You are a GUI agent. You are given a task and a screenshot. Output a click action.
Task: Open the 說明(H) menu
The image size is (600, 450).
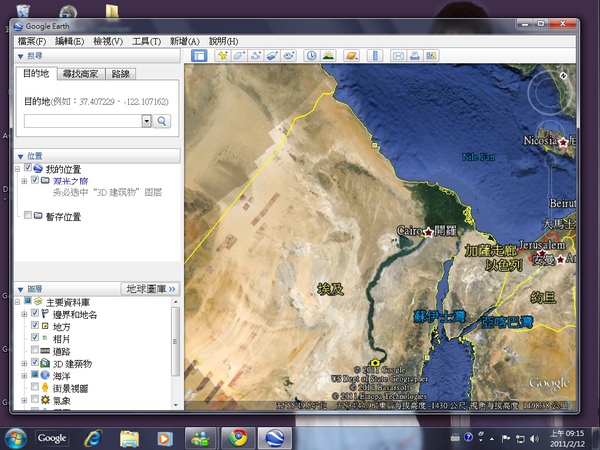coord(223,41)
